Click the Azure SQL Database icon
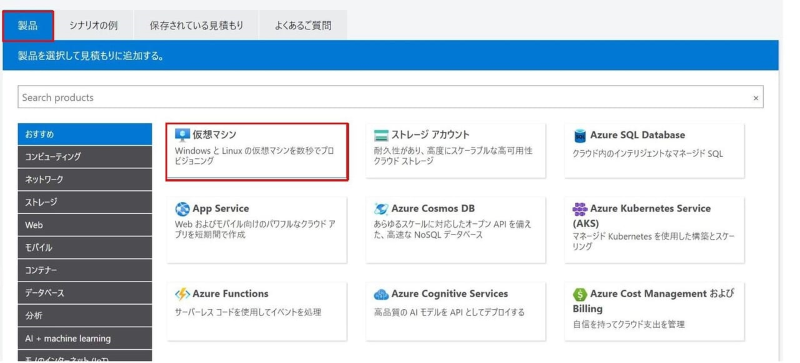 click(580, 135)
